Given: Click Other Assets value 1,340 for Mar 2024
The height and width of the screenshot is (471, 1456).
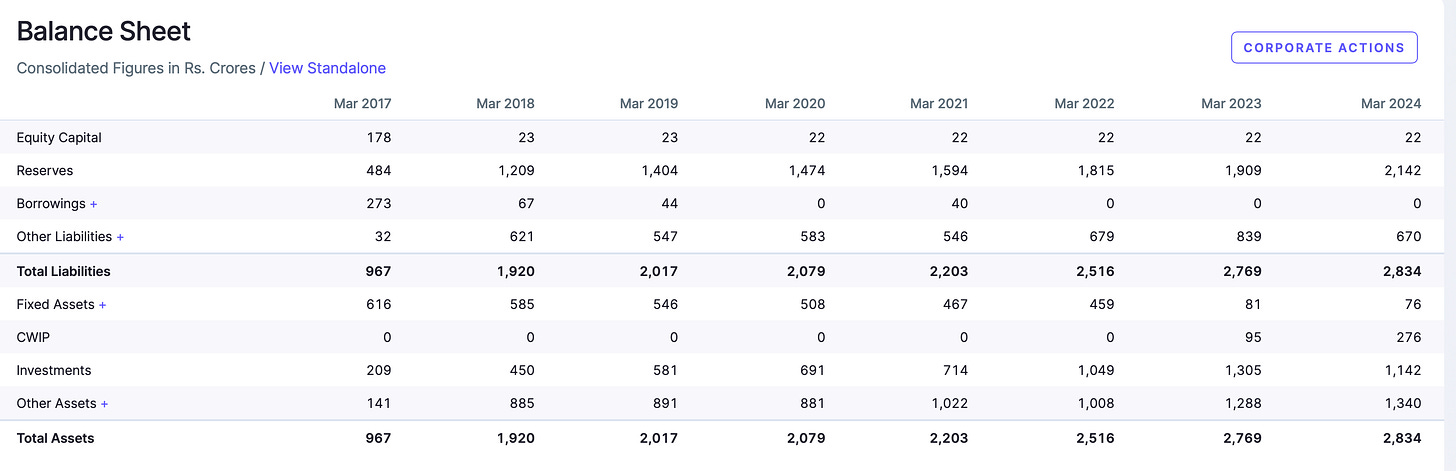Looking at the screenshot, I should point(1403,404).
